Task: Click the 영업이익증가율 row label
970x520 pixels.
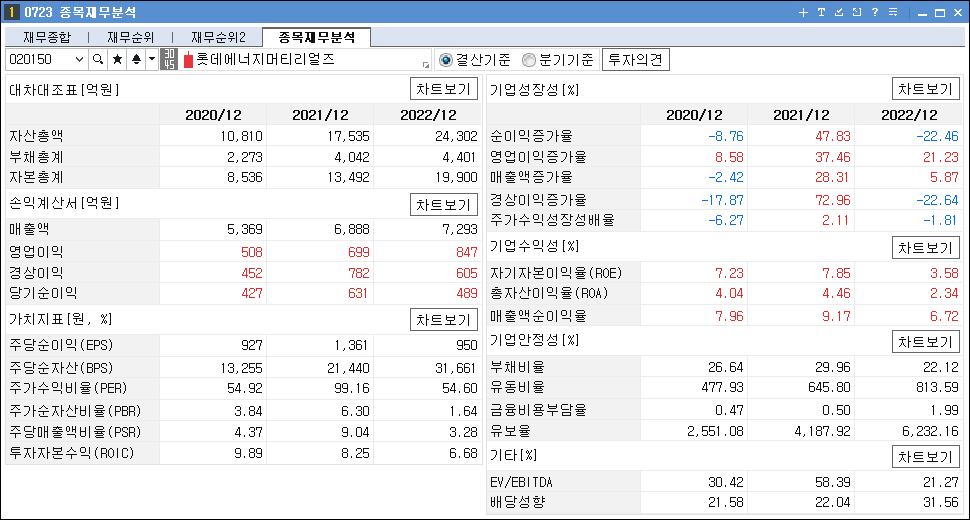Action: click(x=538, y=157)
